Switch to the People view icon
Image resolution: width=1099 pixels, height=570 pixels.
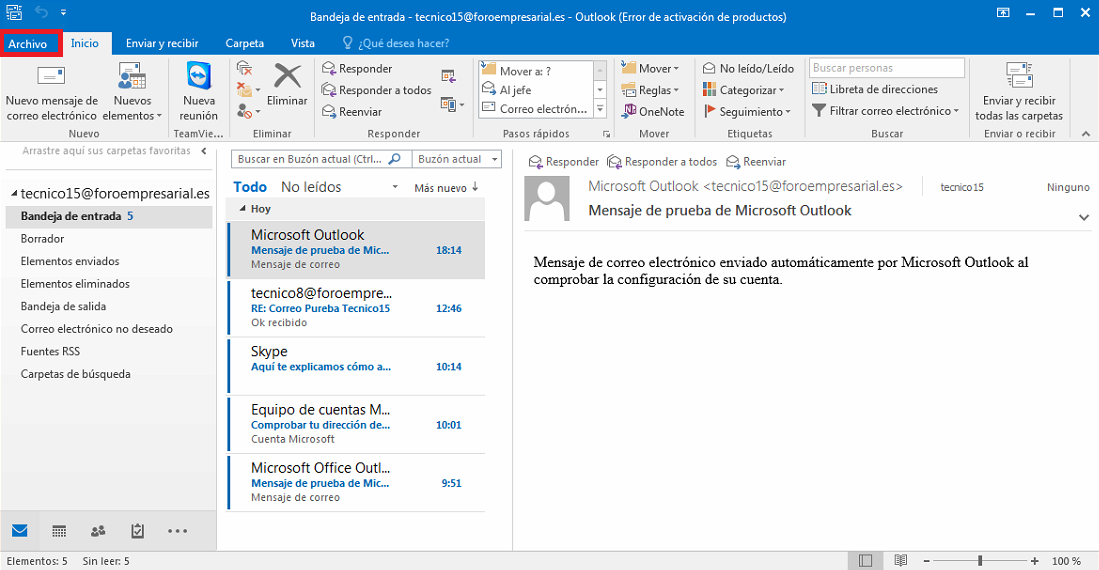pyautogui.click(x=98, y=531)
